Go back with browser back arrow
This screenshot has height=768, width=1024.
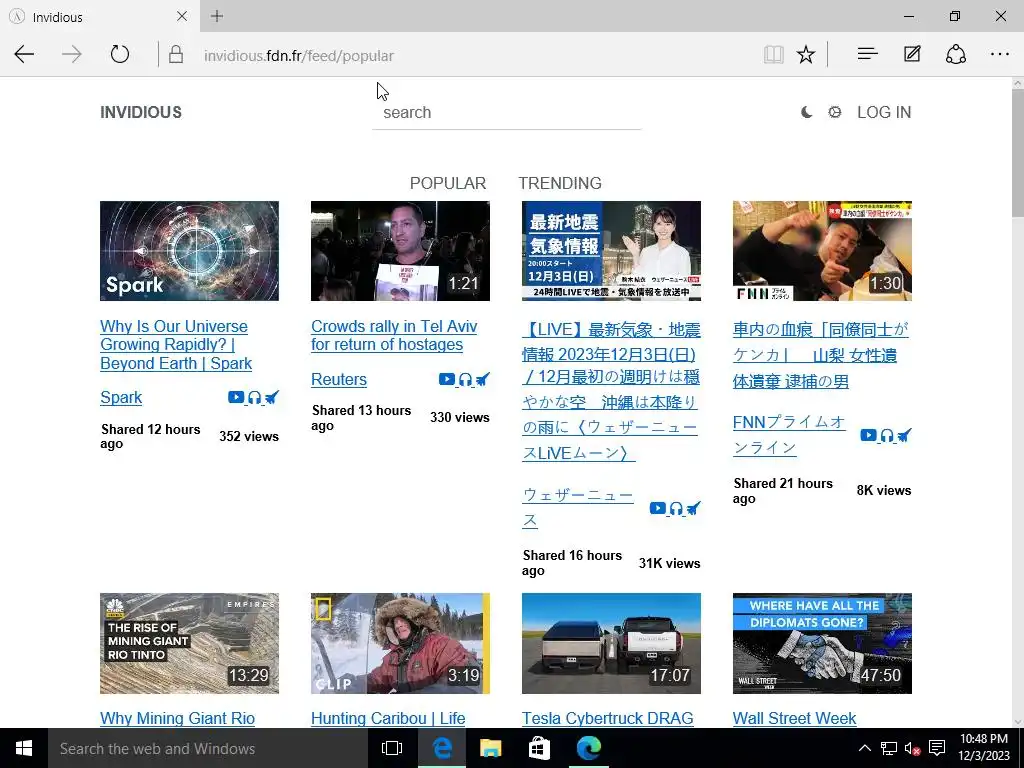[24, 54]
